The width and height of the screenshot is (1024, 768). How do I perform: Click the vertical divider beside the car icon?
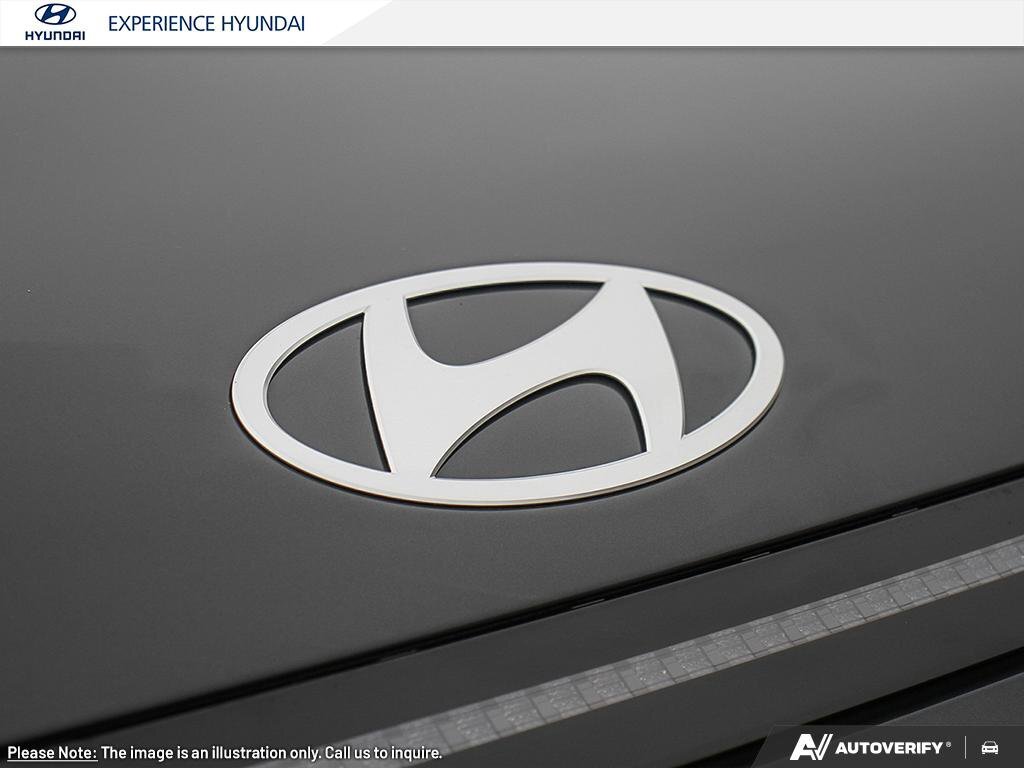coord(966,748)
